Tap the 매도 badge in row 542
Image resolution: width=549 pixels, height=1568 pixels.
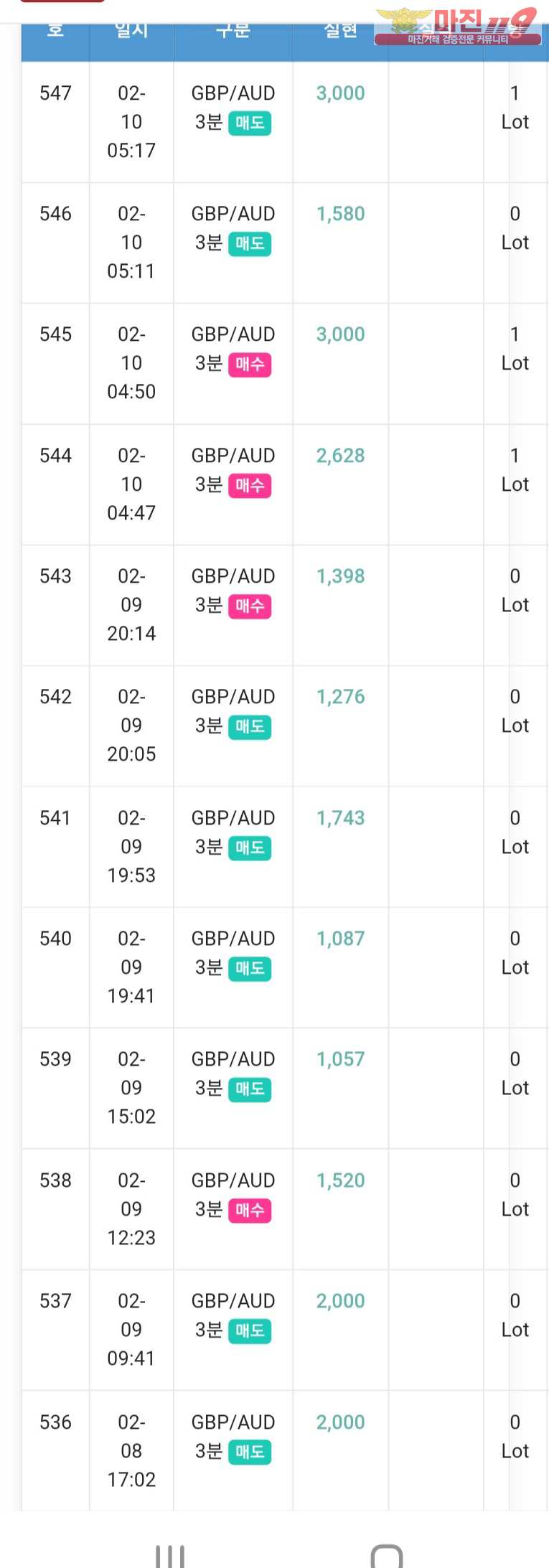(250, 727)
